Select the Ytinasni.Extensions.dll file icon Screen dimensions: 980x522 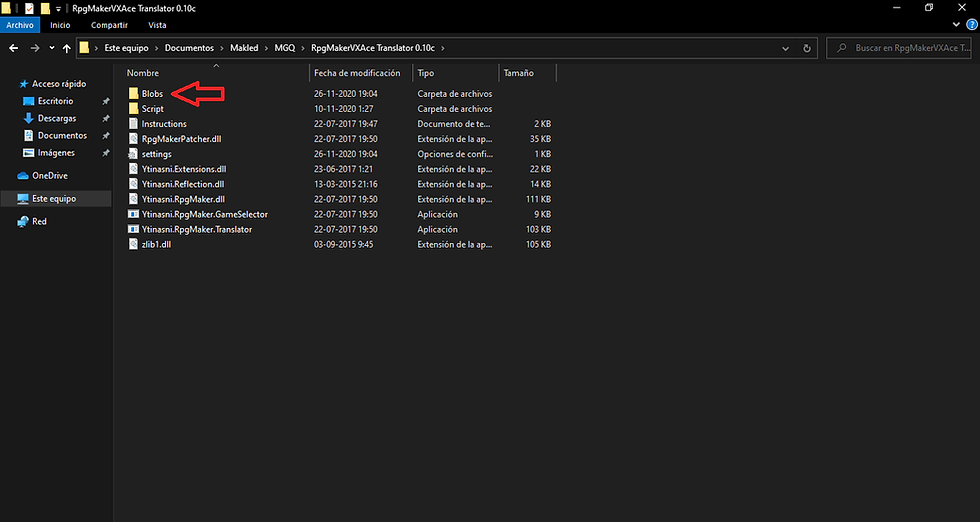(x=133, y=169)
